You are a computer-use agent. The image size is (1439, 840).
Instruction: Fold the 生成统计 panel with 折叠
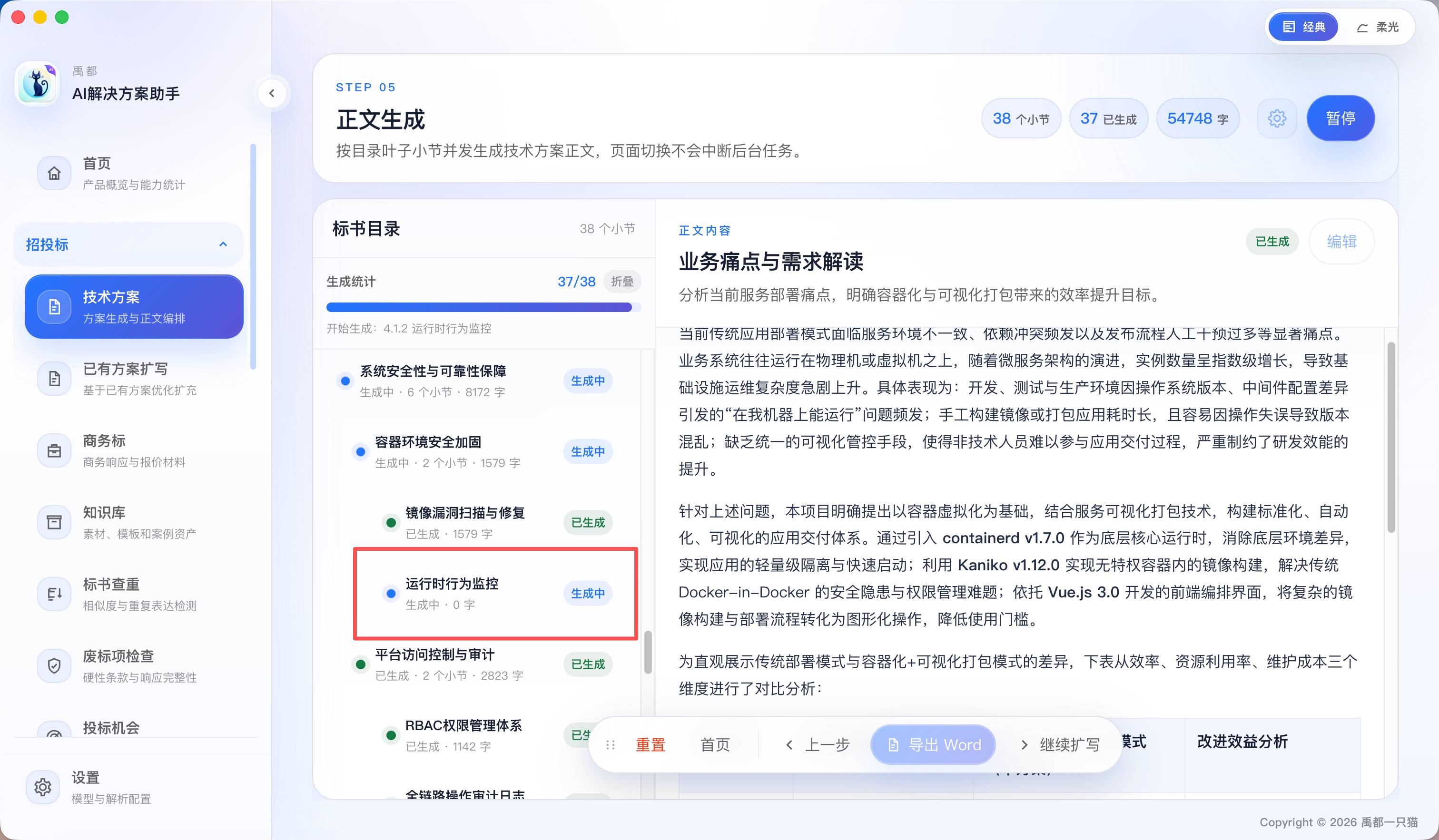(622, 281)
